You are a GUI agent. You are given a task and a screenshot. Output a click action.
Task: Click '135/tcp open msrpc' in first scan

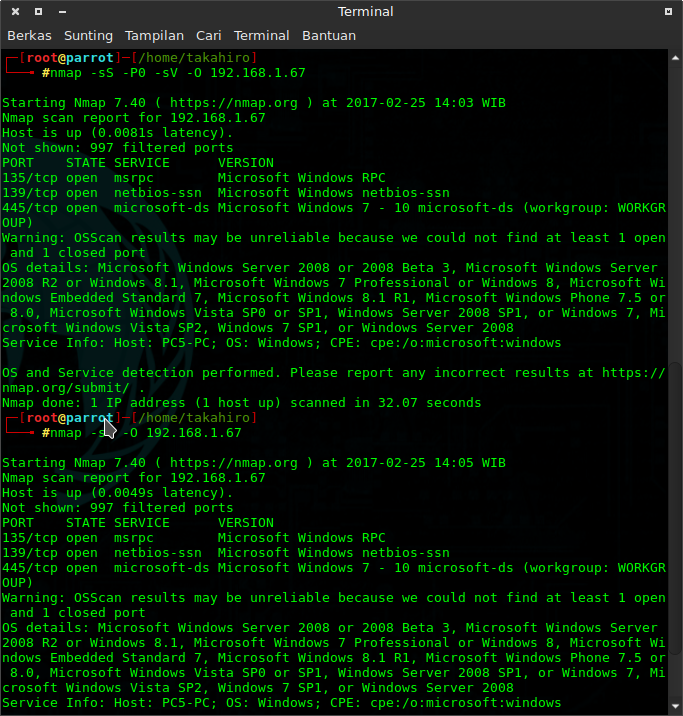pos(78,178)
